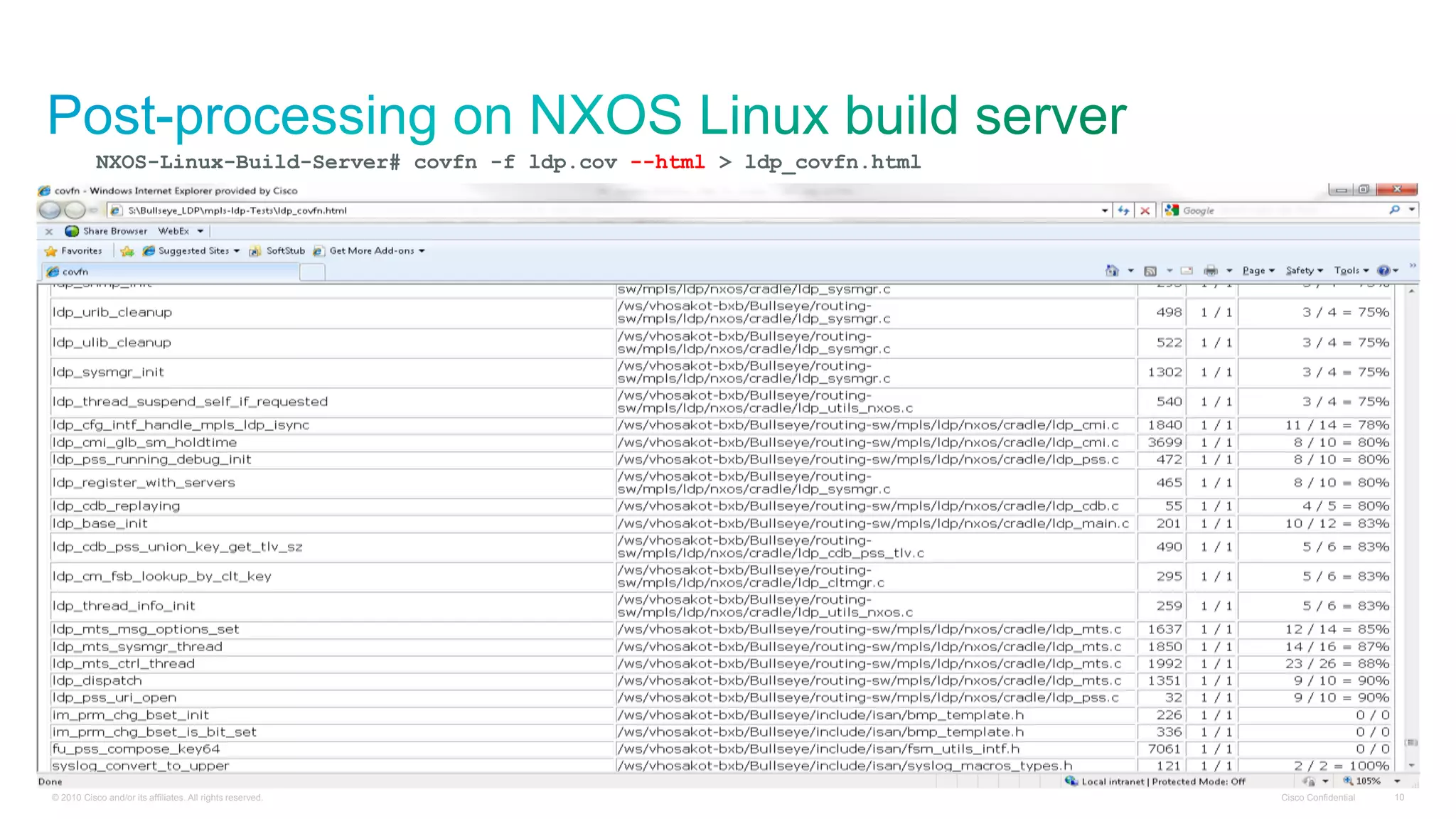Click the zoom level magnifier icon
This screenshot has height=819, width=1456.
tap(1347, 781)
